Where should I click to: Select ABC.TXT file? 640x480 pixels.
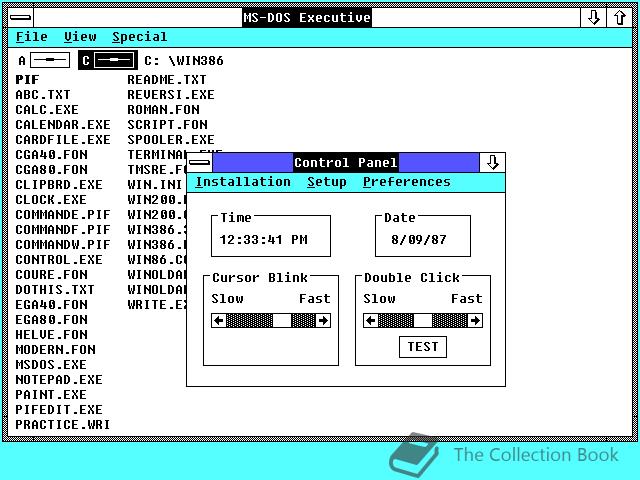pos(43,95)
